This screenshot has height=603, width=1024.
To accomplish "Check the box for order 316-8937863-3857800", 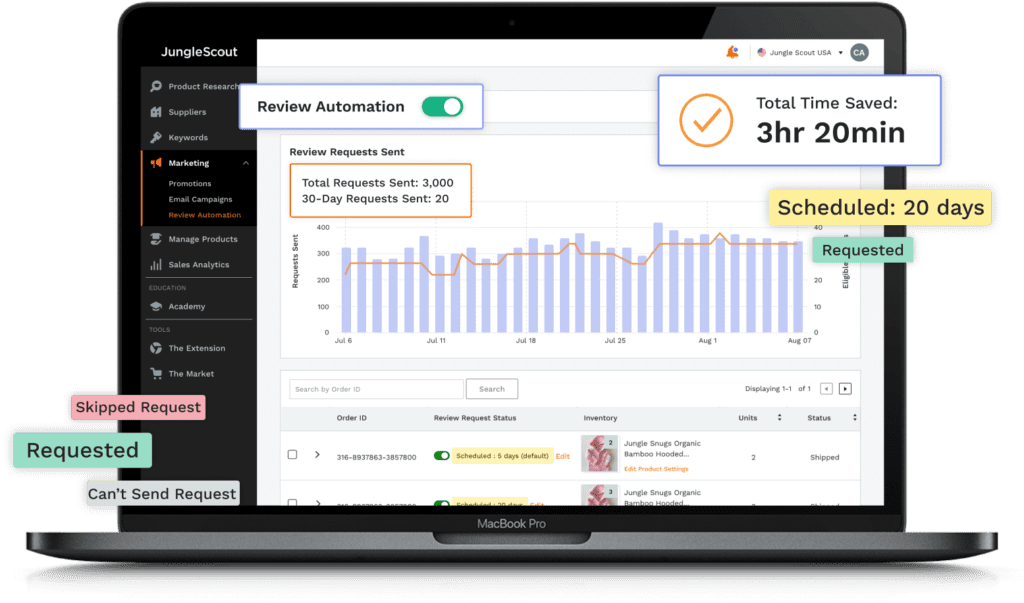I will [293, 455].
